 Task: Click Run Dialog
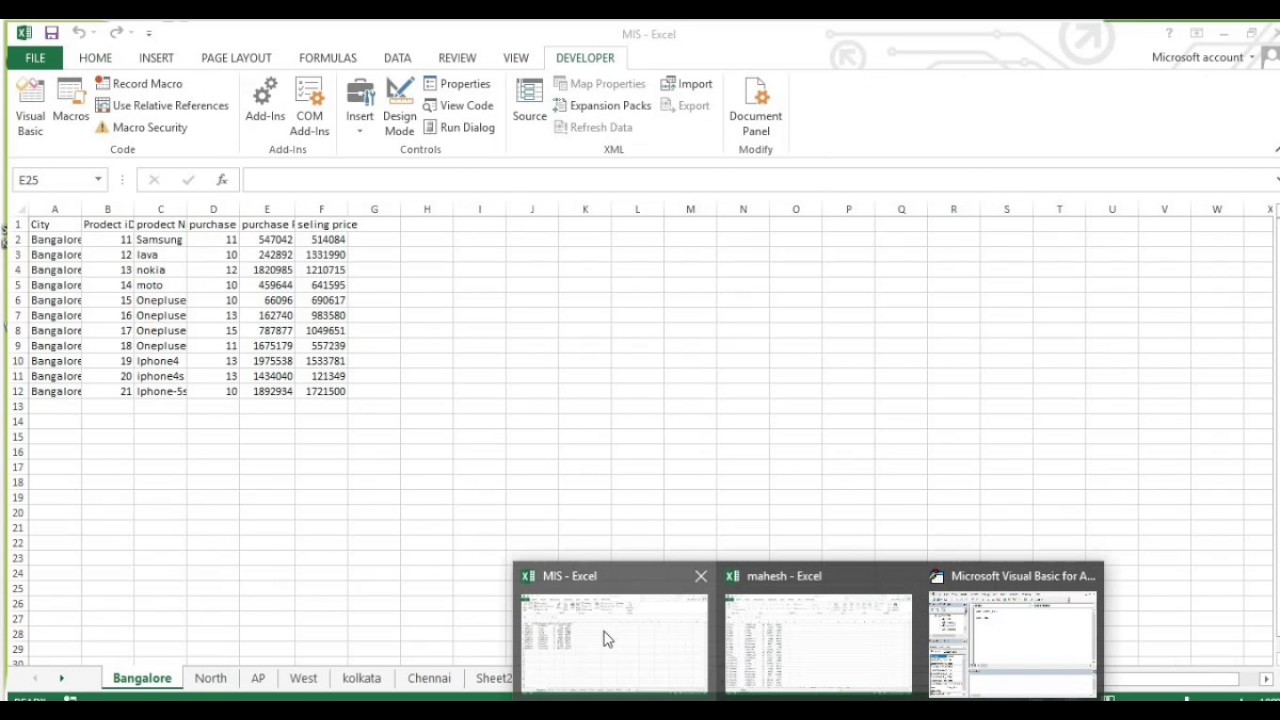click(x=459, y=128)
